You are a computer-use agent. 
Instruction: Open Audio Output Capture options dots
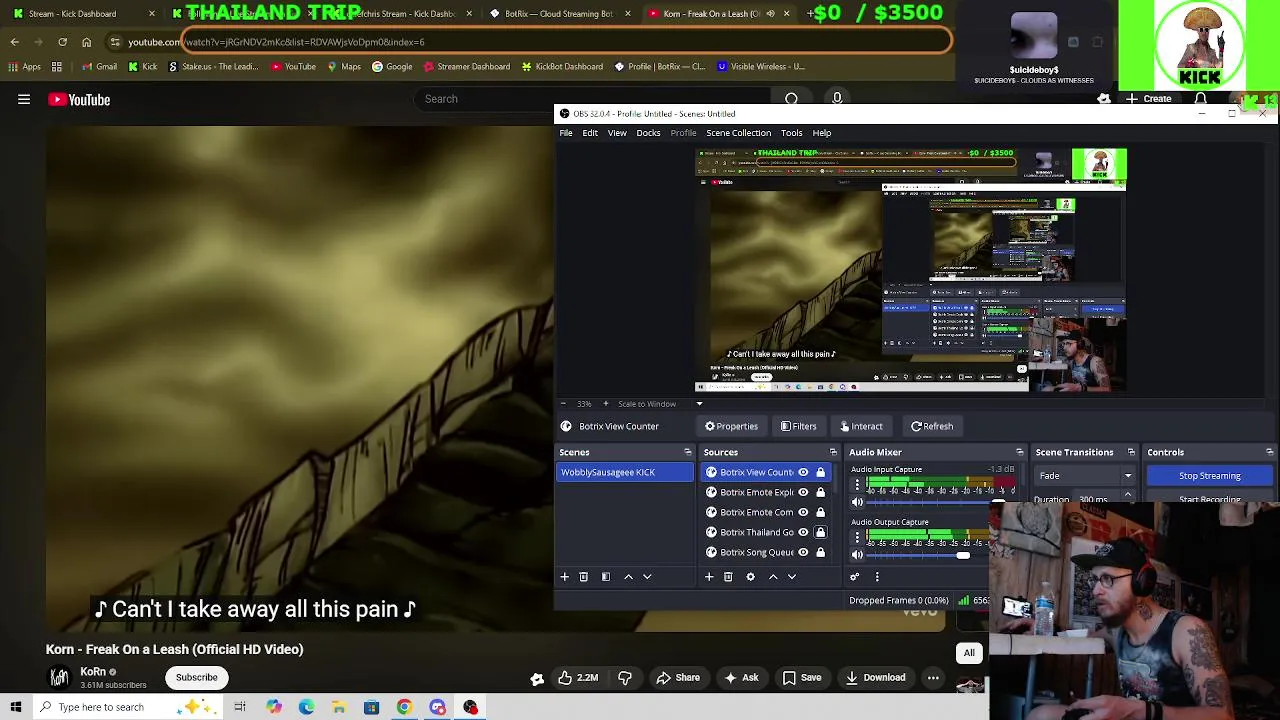pos(857,538)
